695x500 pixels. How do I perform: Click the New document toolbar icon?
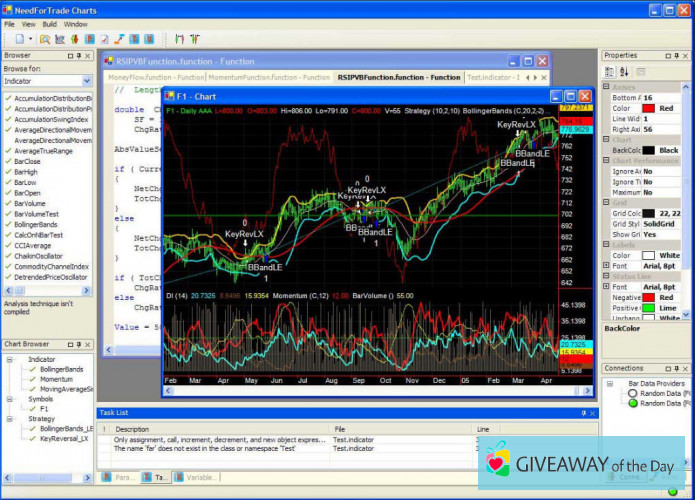click(19, 39)
